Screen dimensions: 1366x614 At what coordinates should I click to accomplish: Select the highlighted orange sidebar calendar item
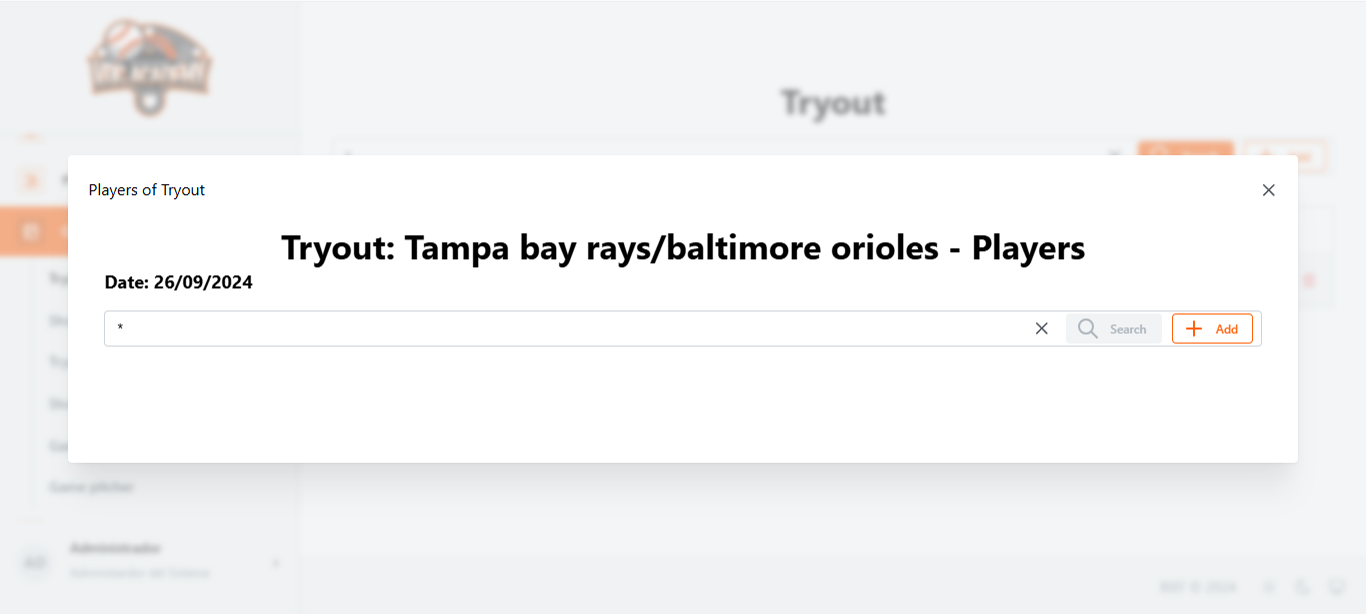point(34,232)
